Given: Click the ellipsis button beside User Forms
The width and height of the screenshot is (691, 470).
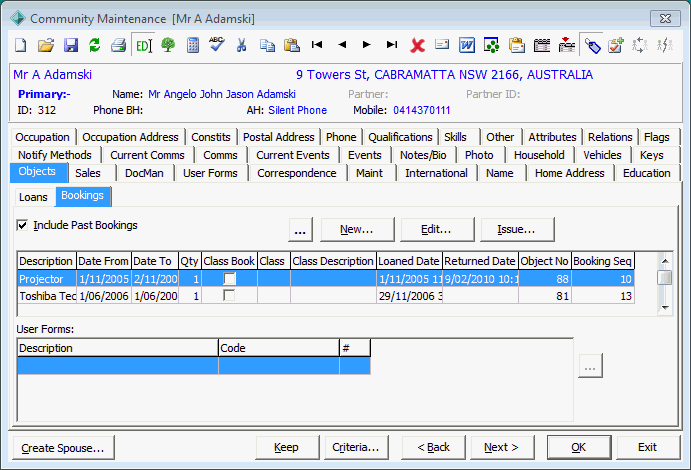Looking at the screenshot, I should pyautogui.click(x=590, y=366).
